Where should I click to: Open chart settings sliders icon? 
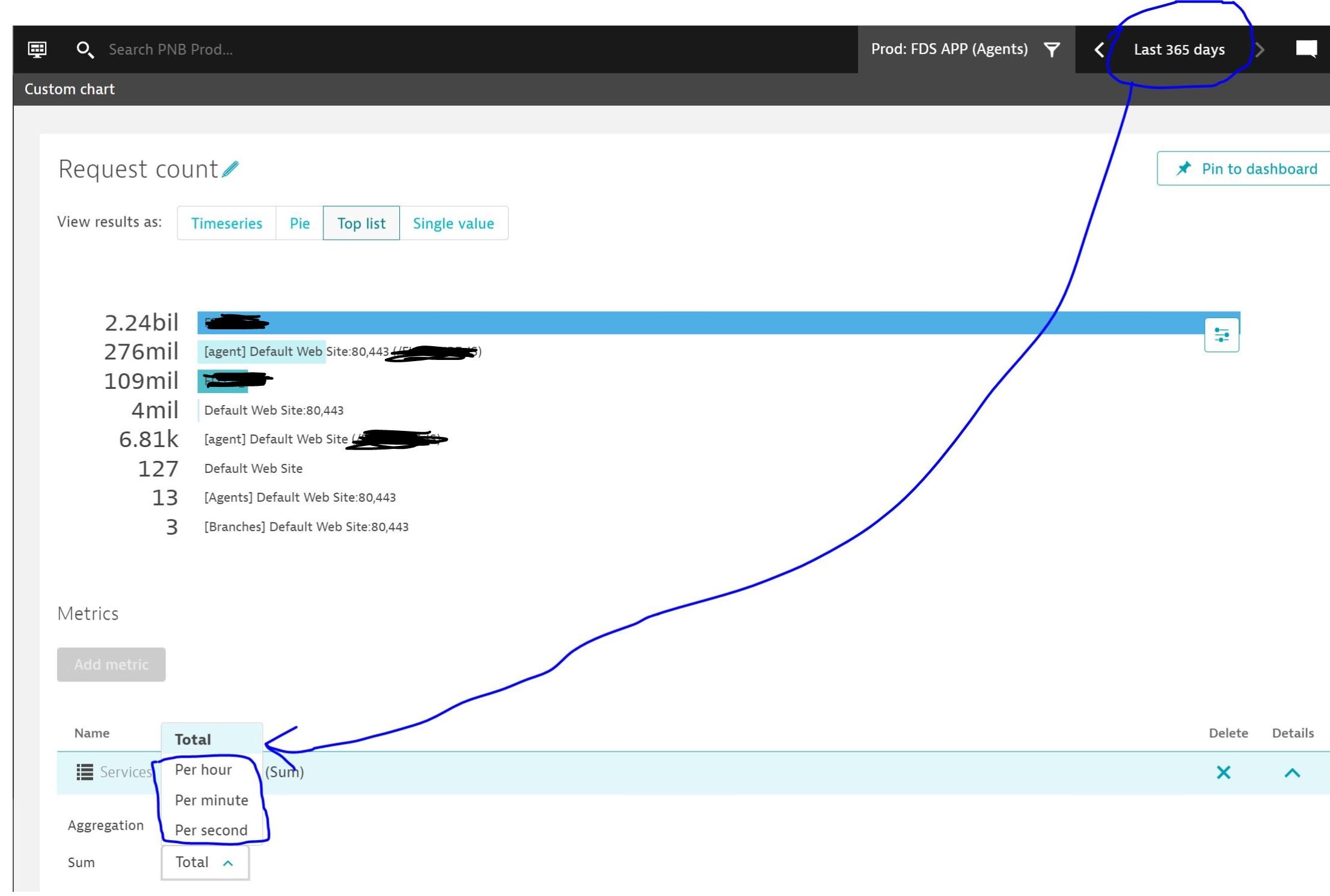pyautogui.click(x=1221, y=335)
